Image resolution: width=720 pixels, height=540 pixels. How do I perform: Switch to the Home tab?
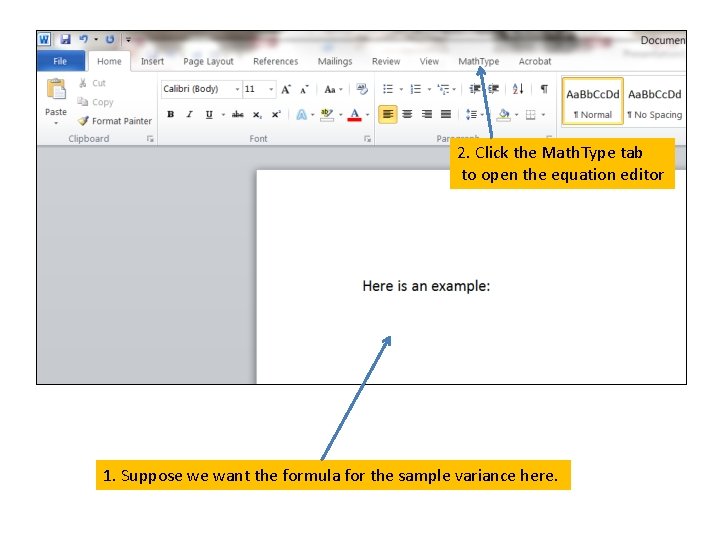pyautogui.click(x=109, y=61)
